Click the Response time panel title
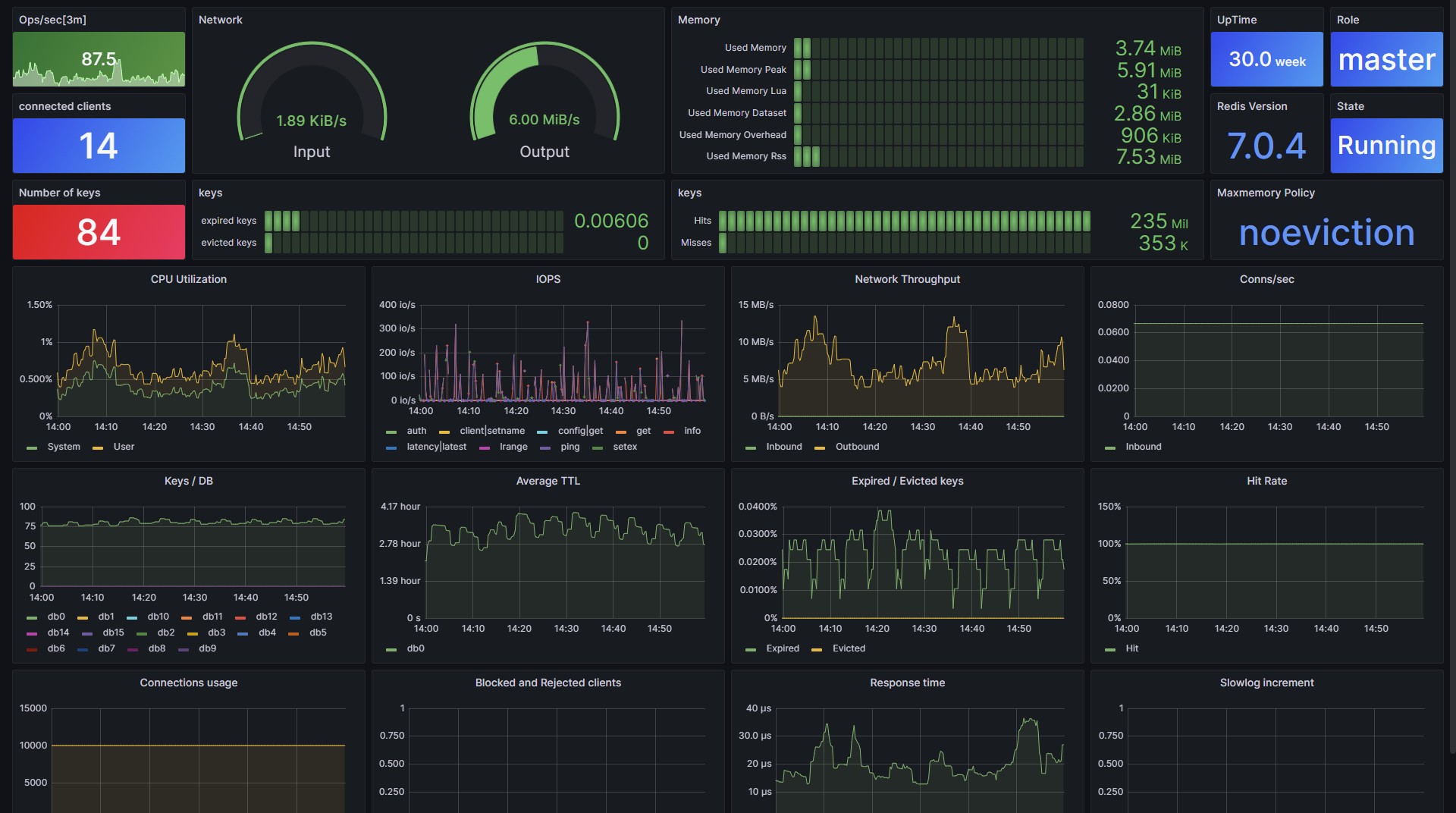 (x=907, y=683)
